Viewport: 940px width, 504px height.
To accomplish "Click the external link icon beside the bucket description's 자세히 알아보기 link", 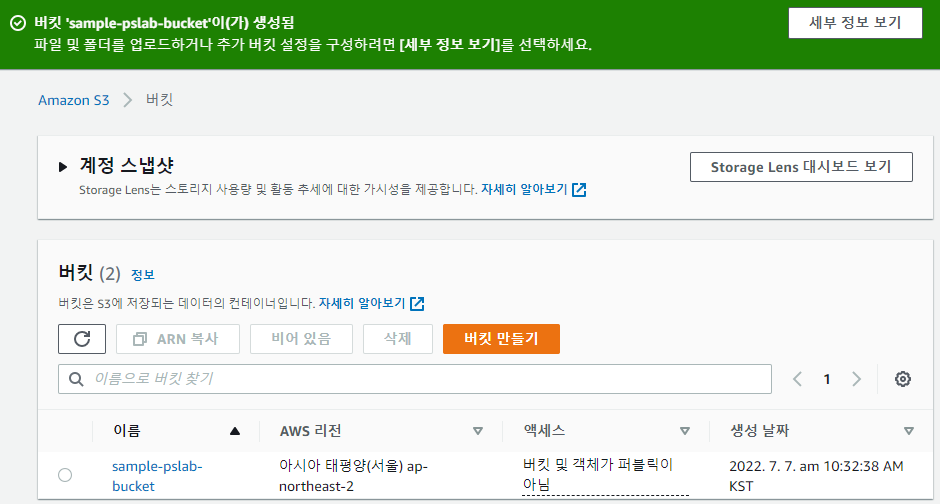I will [x=417, y=304].
